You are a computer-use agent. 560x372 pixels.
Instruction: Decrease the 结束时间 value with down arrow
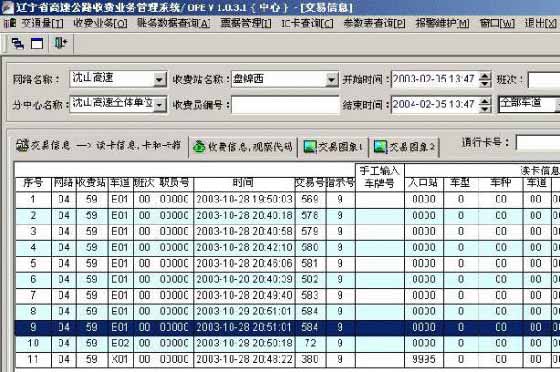tap(485, 109)
